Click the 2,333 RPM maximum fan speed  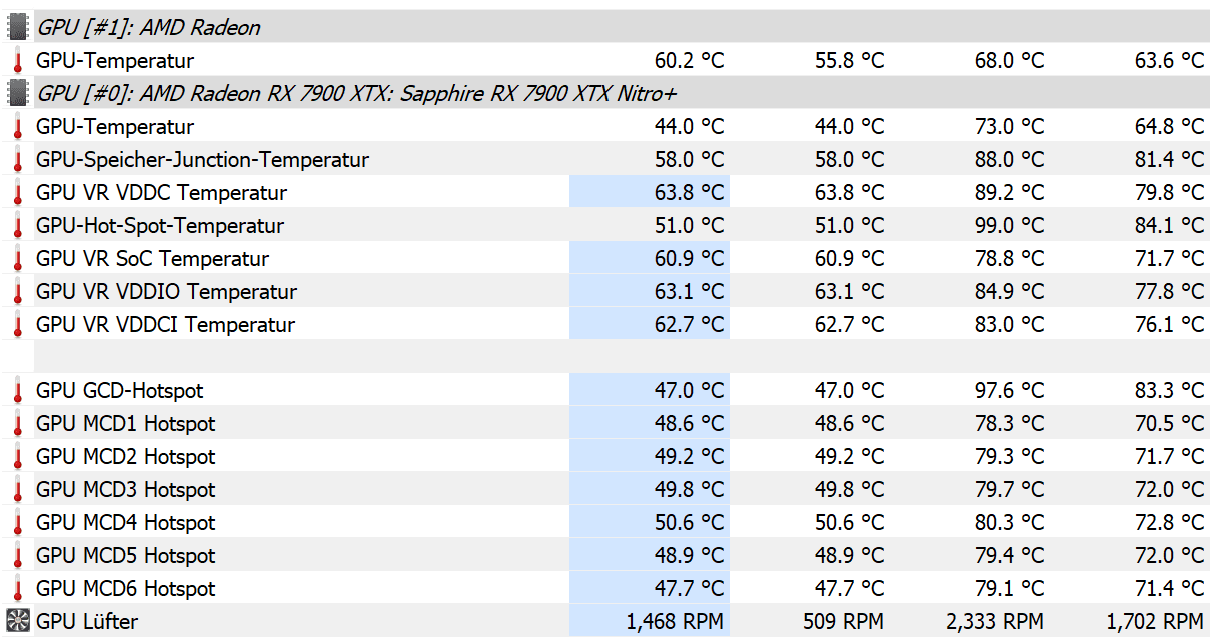coord(995,622)
